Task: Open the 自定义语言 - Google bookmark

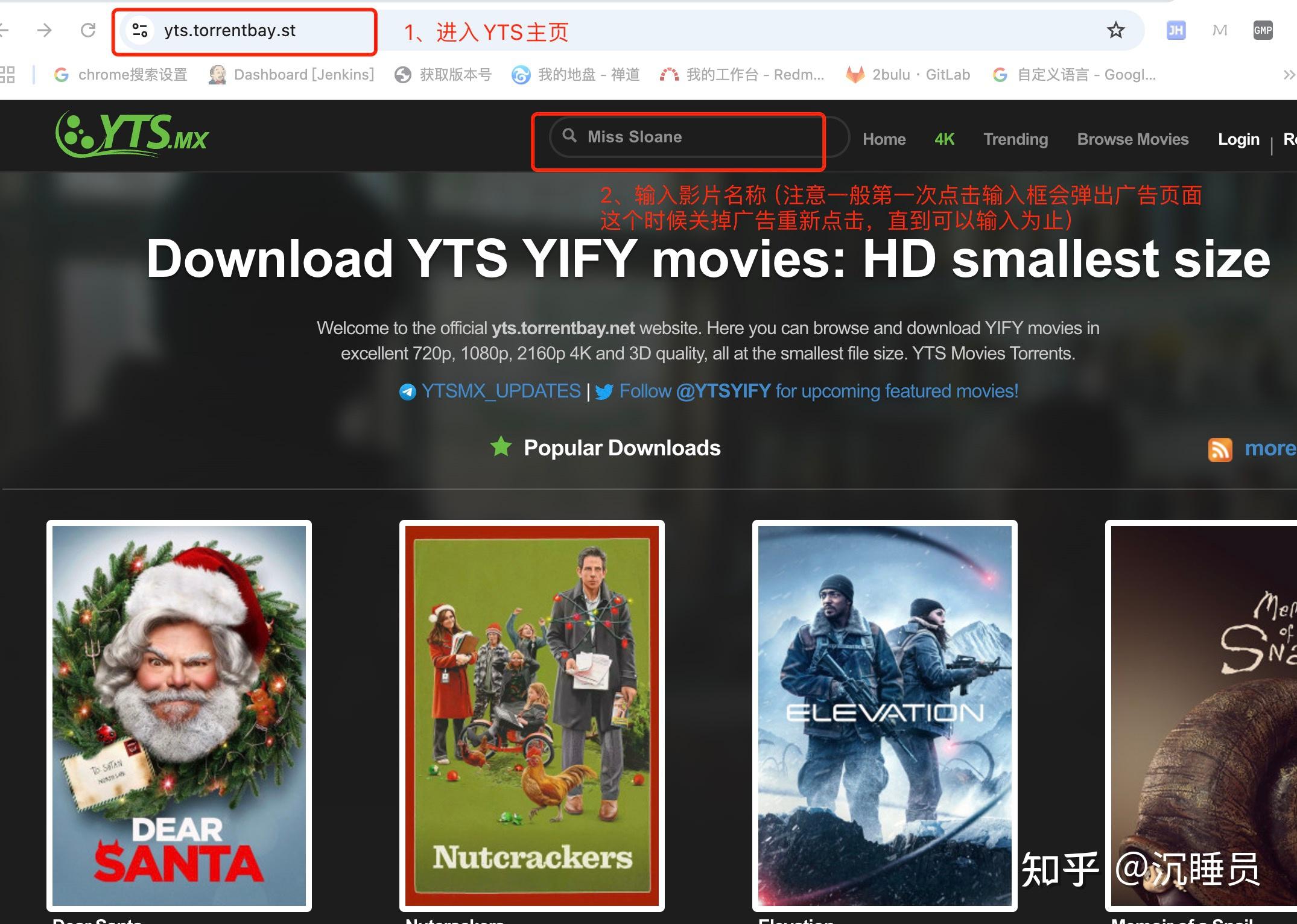Action: pos(1074,75)
